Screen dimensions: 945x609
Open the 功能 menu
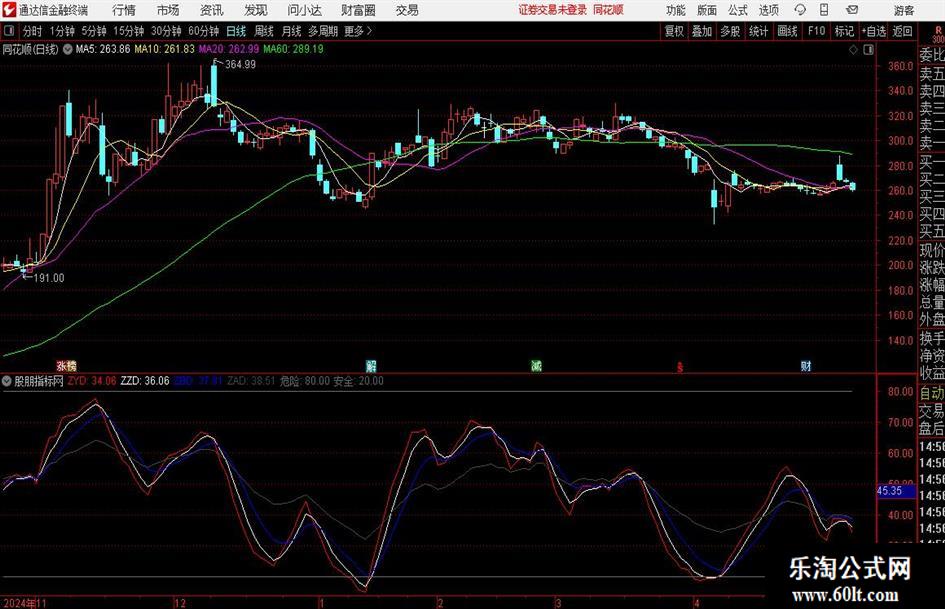pos(676,10)
